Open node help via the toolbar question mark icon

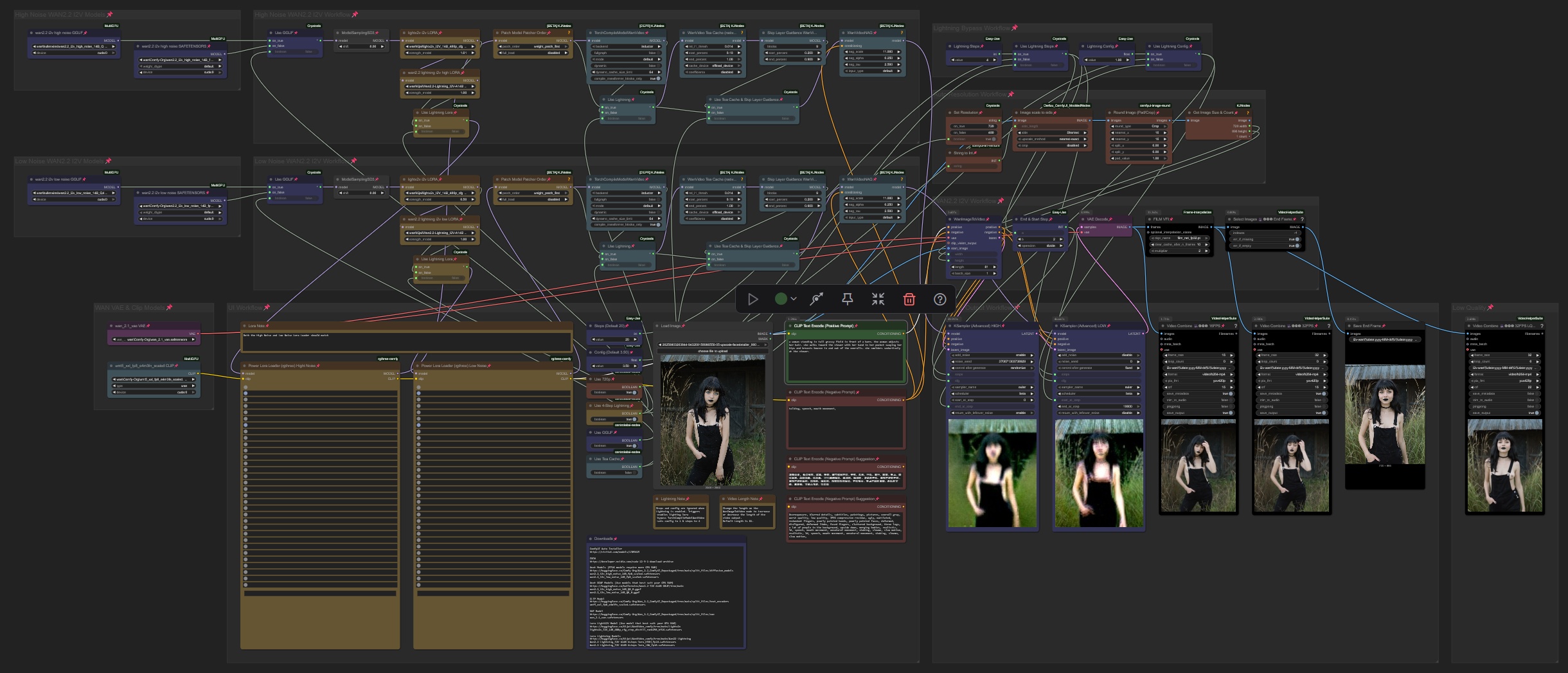(x=940, y=299)
